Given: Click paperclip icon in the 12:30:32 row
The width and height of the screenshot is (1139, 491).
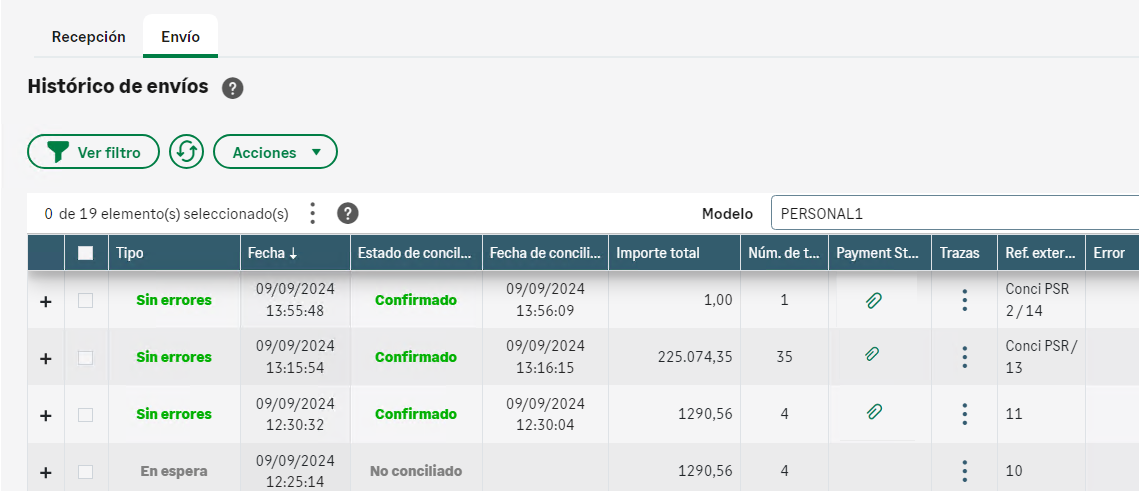Looking at the screenshot, I should 873,411.
